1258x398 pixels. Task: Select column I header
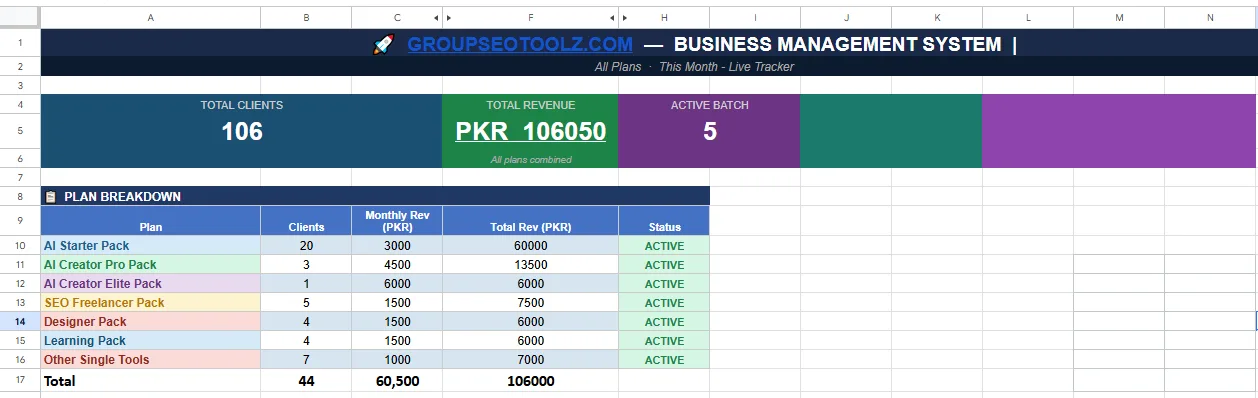755,18
